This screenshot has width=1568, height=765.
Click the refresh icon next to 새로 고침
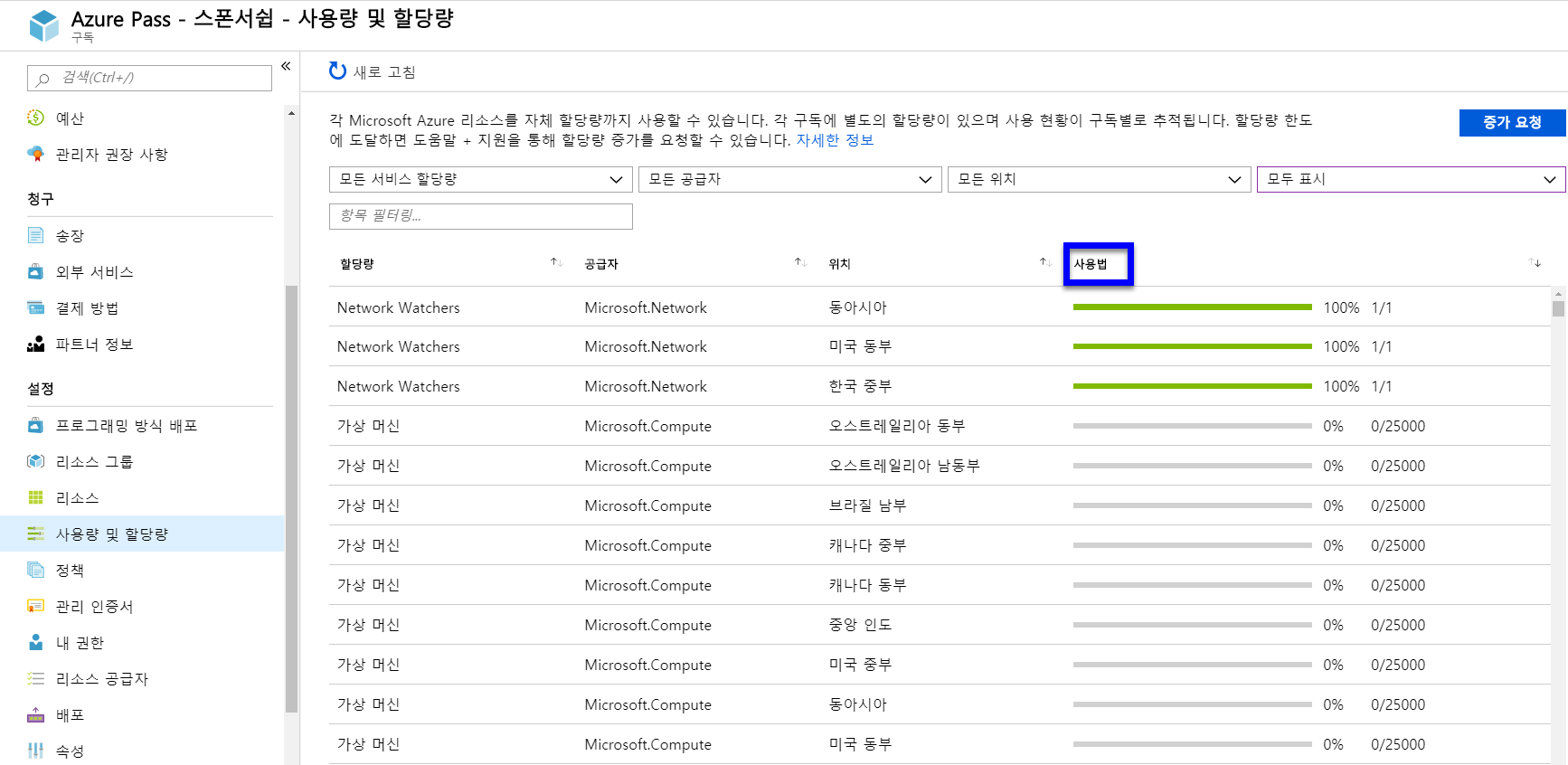tap(337, 71)
